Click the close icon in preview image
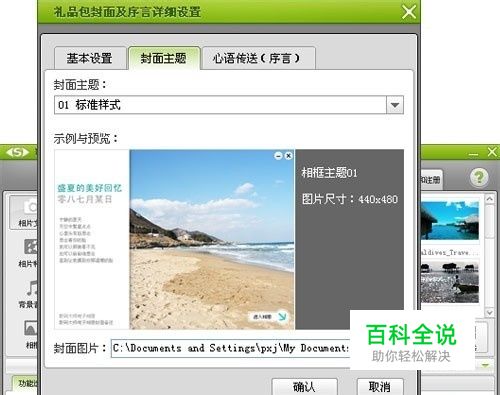Viewport: 500px width, 395px height. tap(289, 156)
